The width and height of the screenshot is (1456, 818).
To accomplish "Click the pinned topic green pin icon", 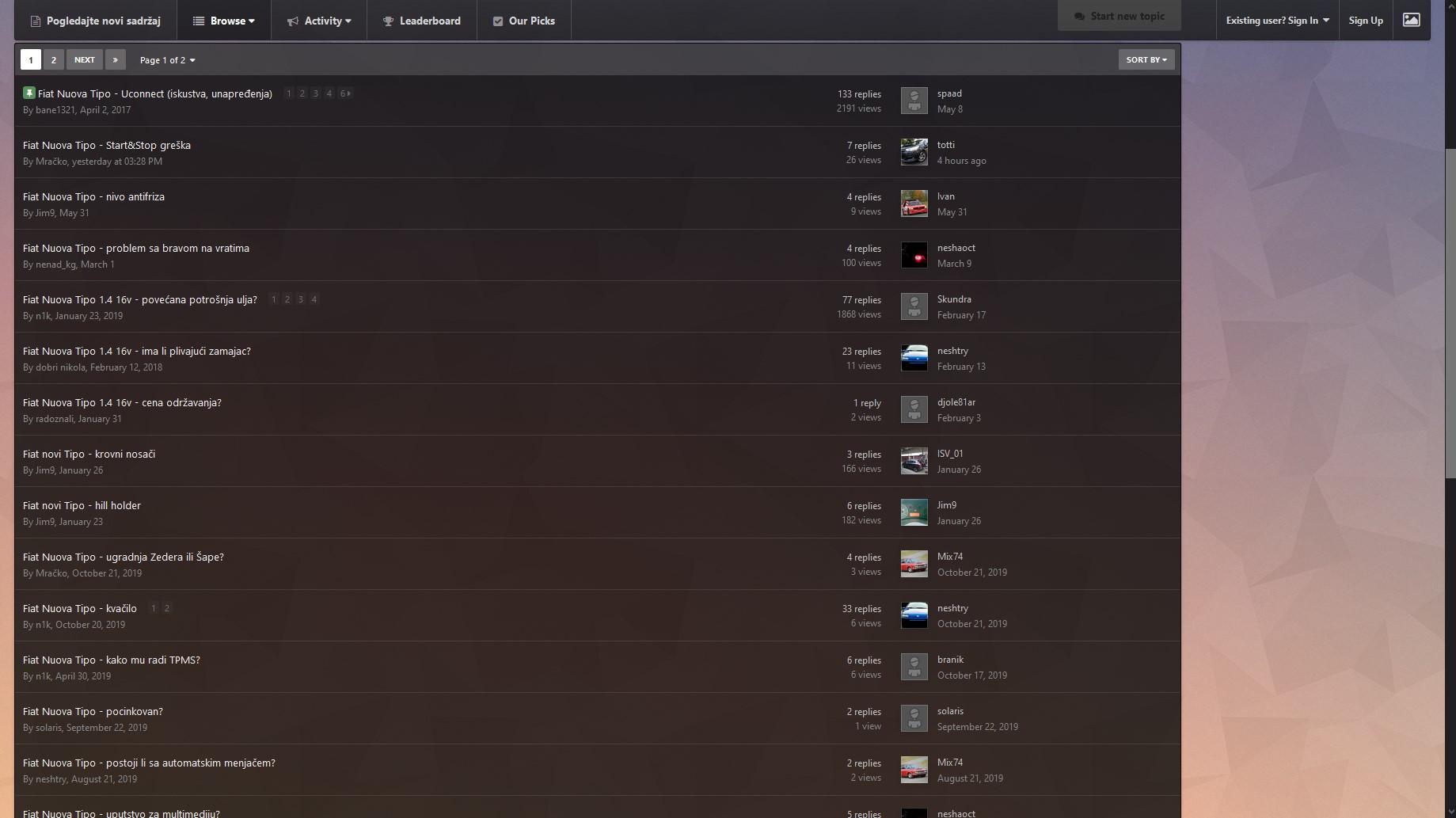I will (29, 93).
